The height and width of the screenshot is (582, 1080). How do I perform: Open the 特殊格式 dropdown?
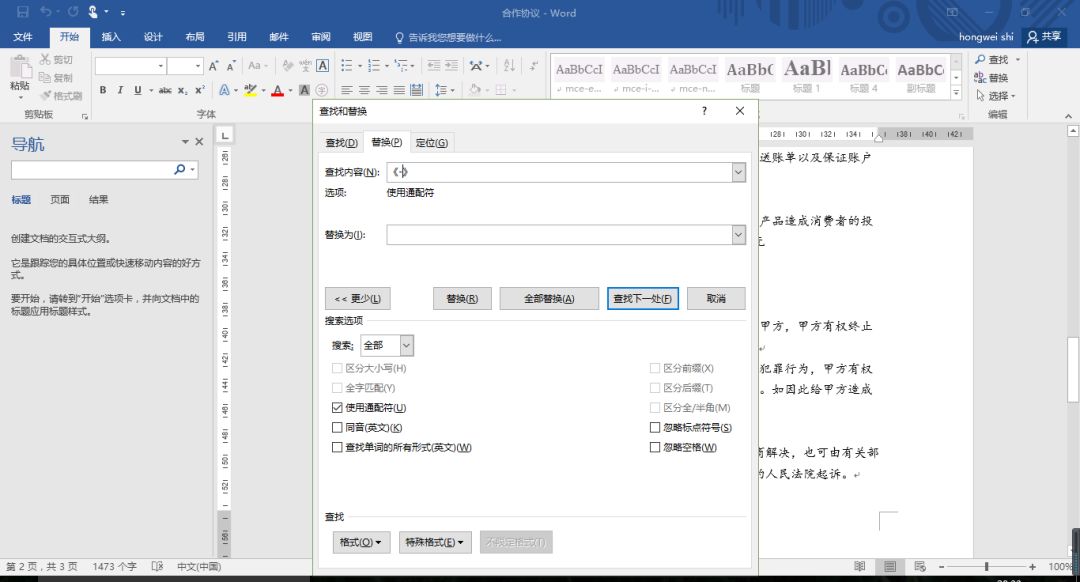click(435, 542)
